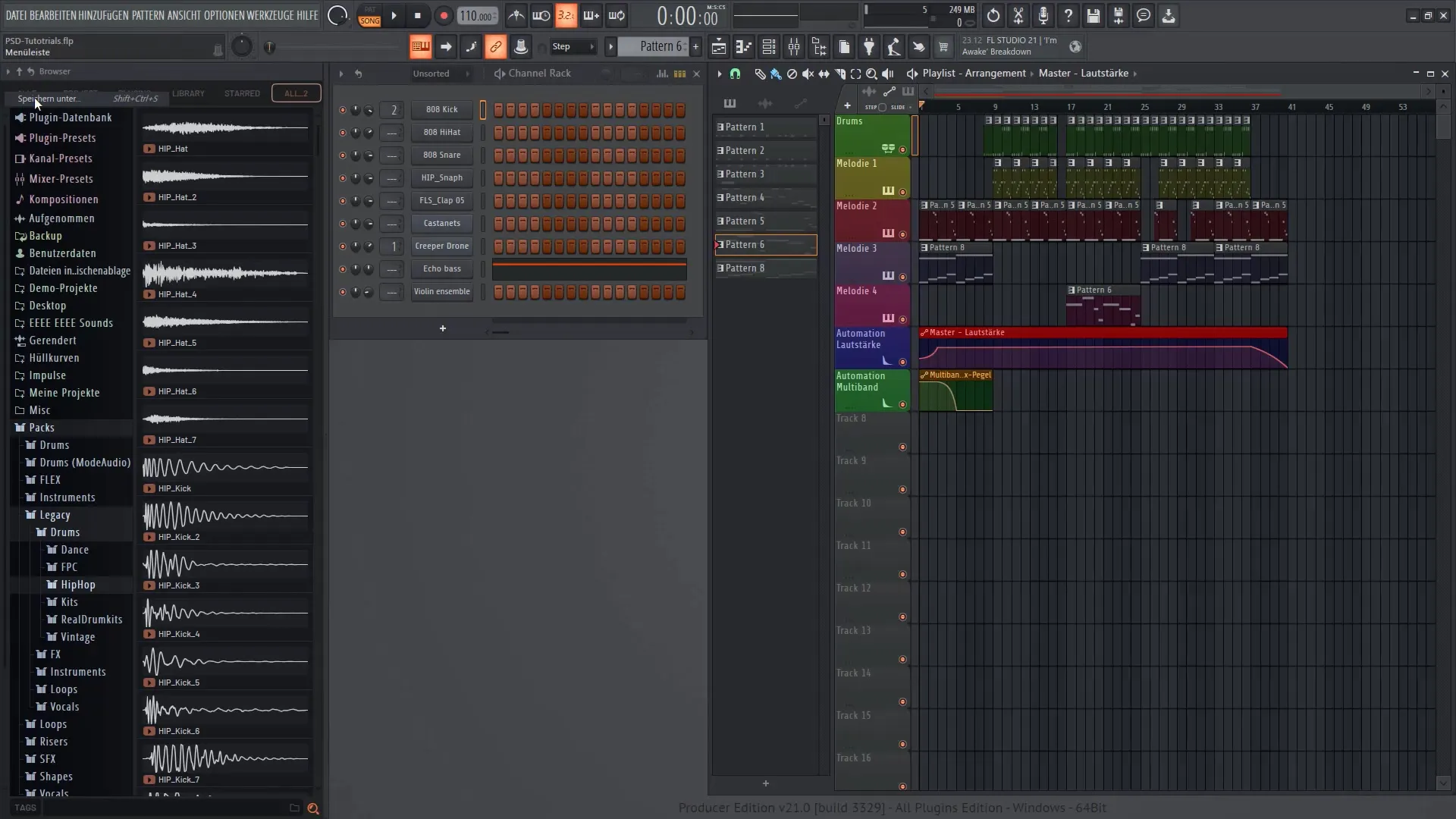
Task: Select the Echo bass channel button
Action: pyautogui.click(x=442, y=269)
